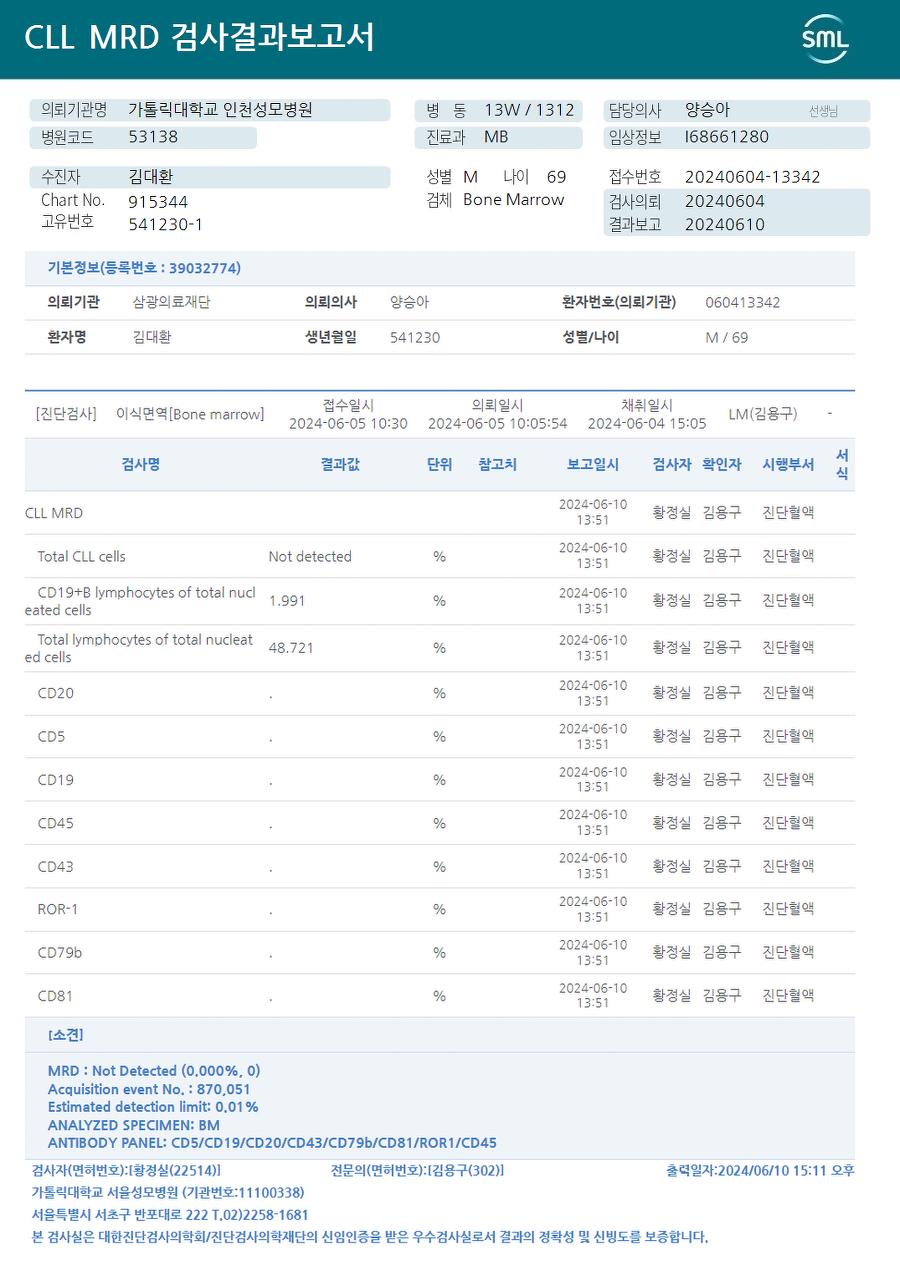The image size is (900, 1271).
Task: Click '가톨릭대학교 서울성모병원 (기관번호:11100338)'
Action: (168, 1192)
